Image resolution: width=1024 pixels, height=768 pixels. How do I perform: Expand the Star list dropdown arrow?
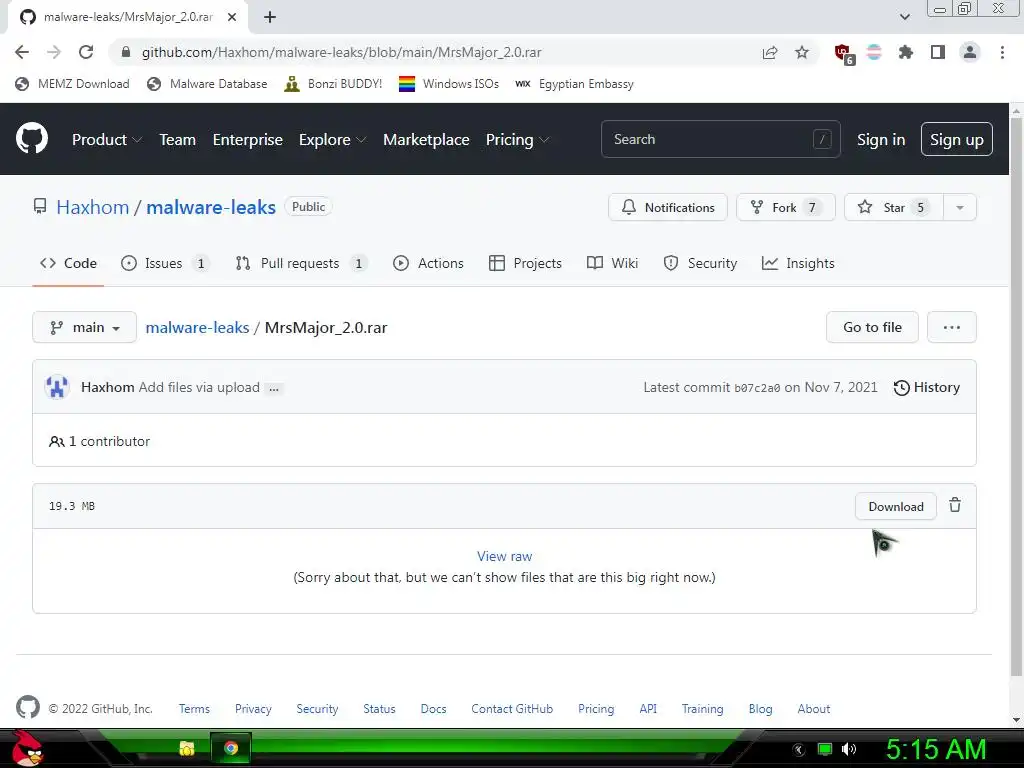[x=960, y=208]
